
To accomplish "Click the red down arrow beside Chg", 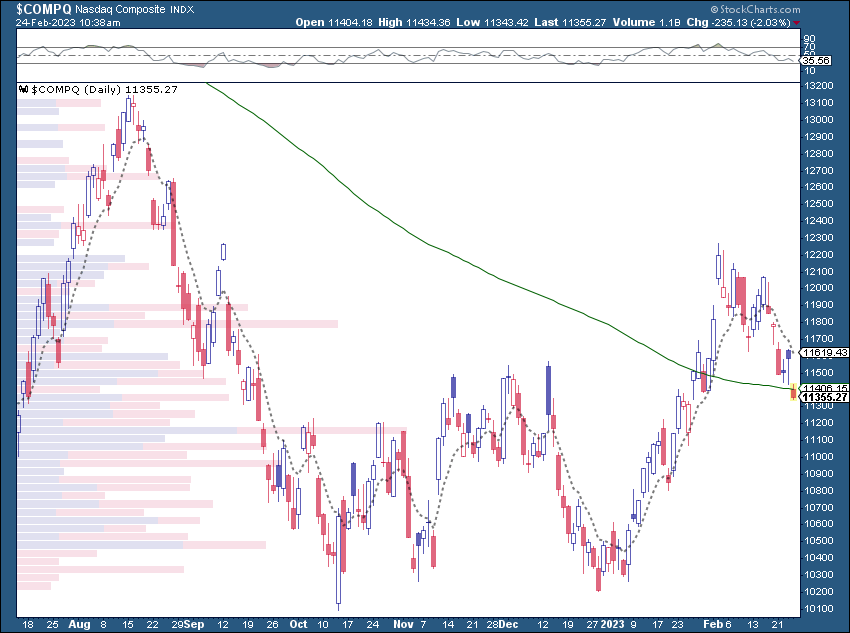I will [x=796, y=23].
